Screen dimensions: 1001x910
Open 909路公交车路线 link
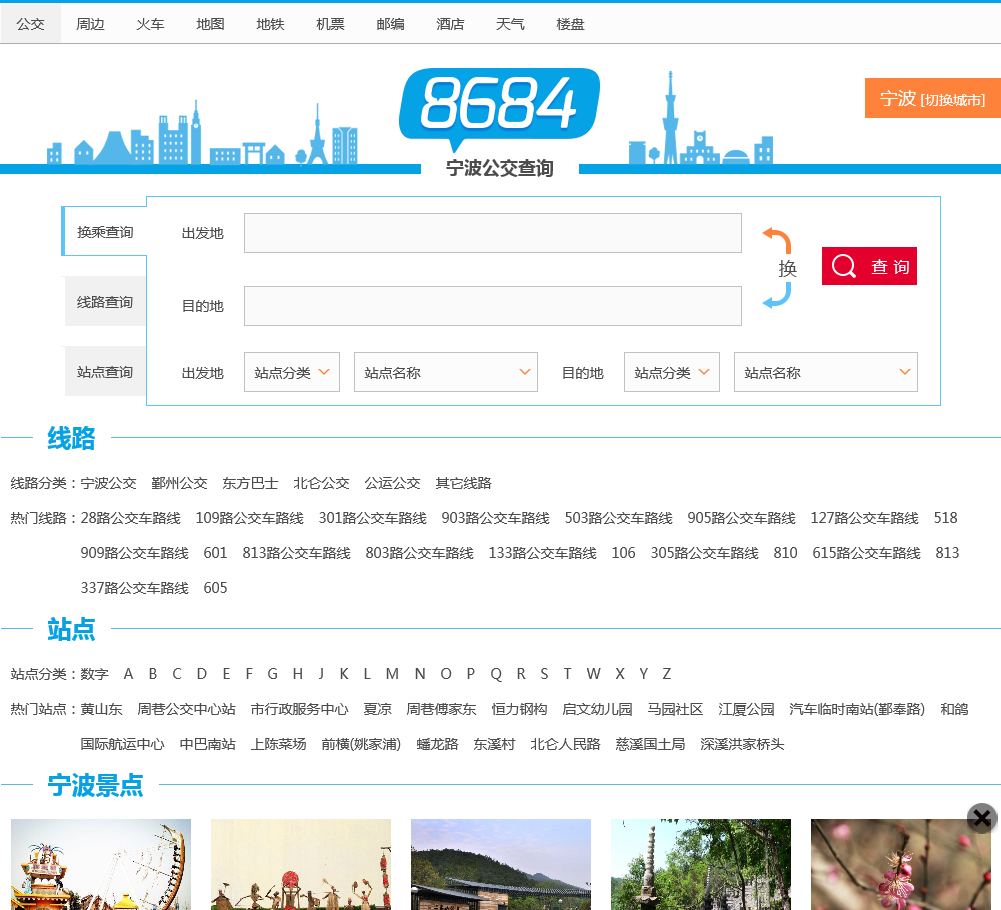click(x=135, y=553)
